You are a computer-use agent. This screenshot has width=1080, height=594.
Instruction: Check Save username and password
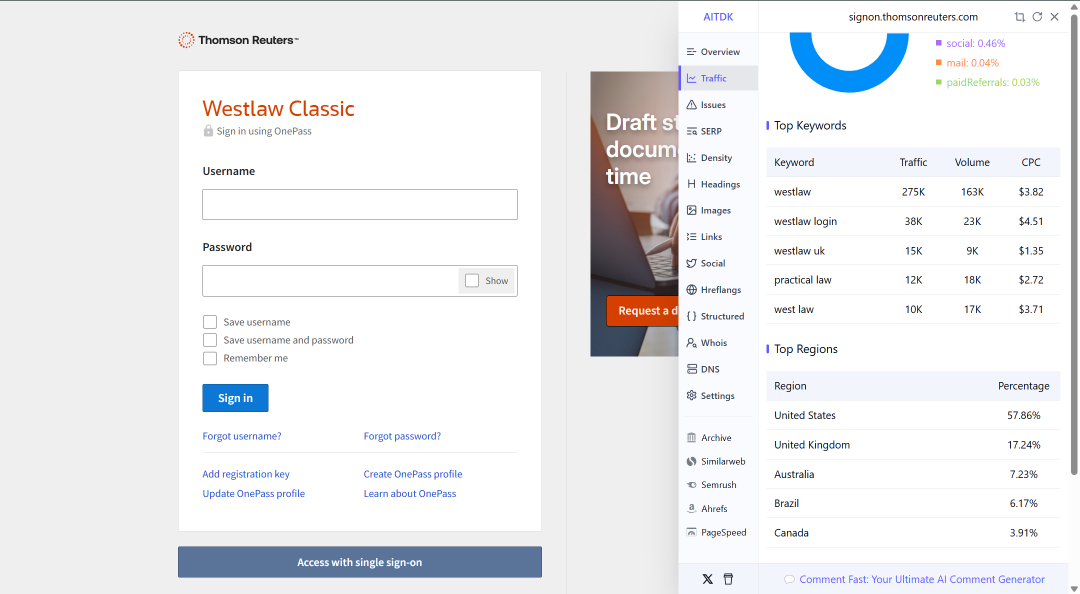[210, 340]
